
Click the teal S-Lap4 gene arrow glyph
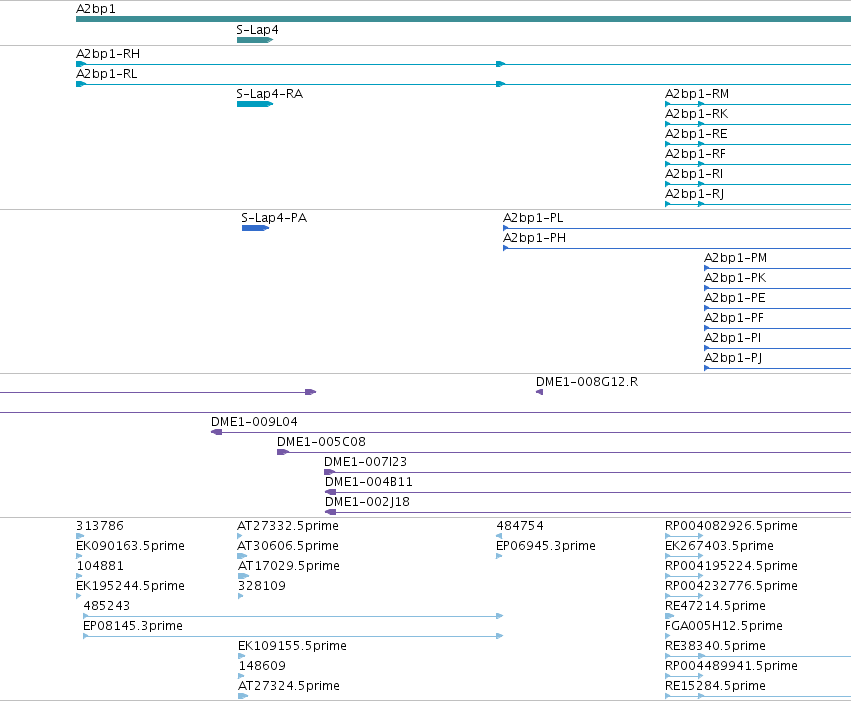point(255,40)
